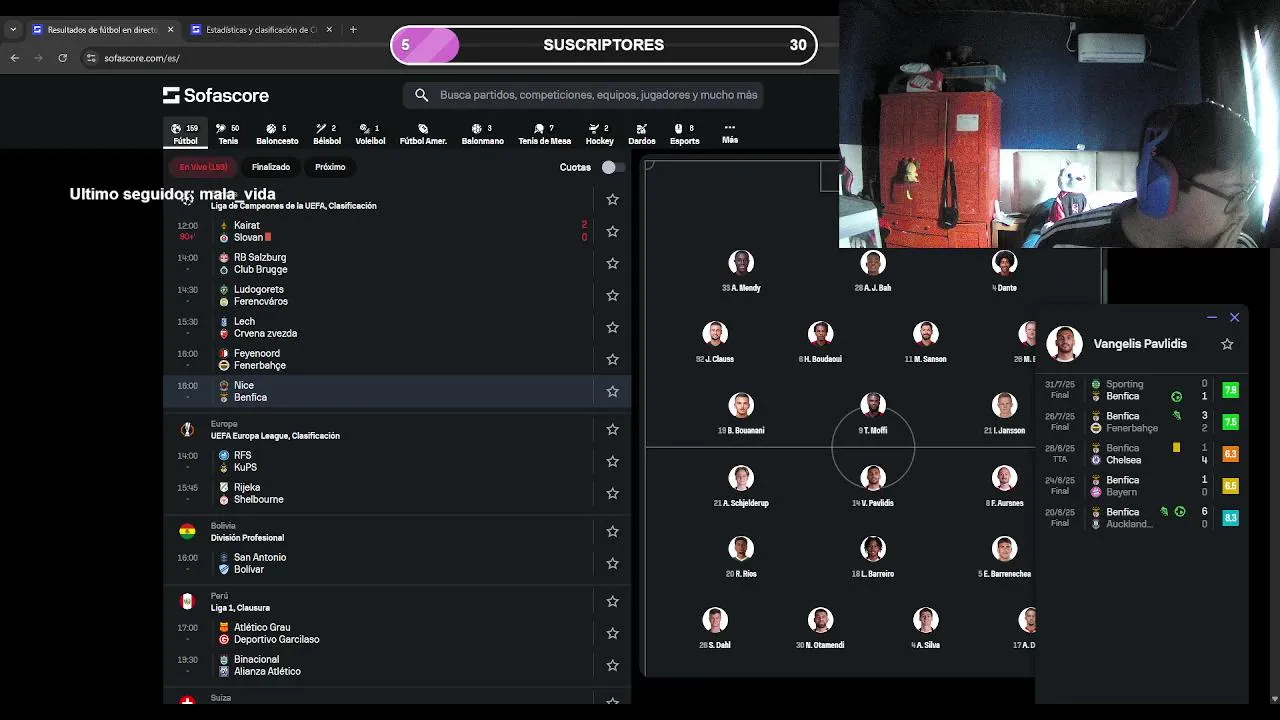Click the search magnifier icon
This screenshot has height=720, width=1280.
point(421,95)
